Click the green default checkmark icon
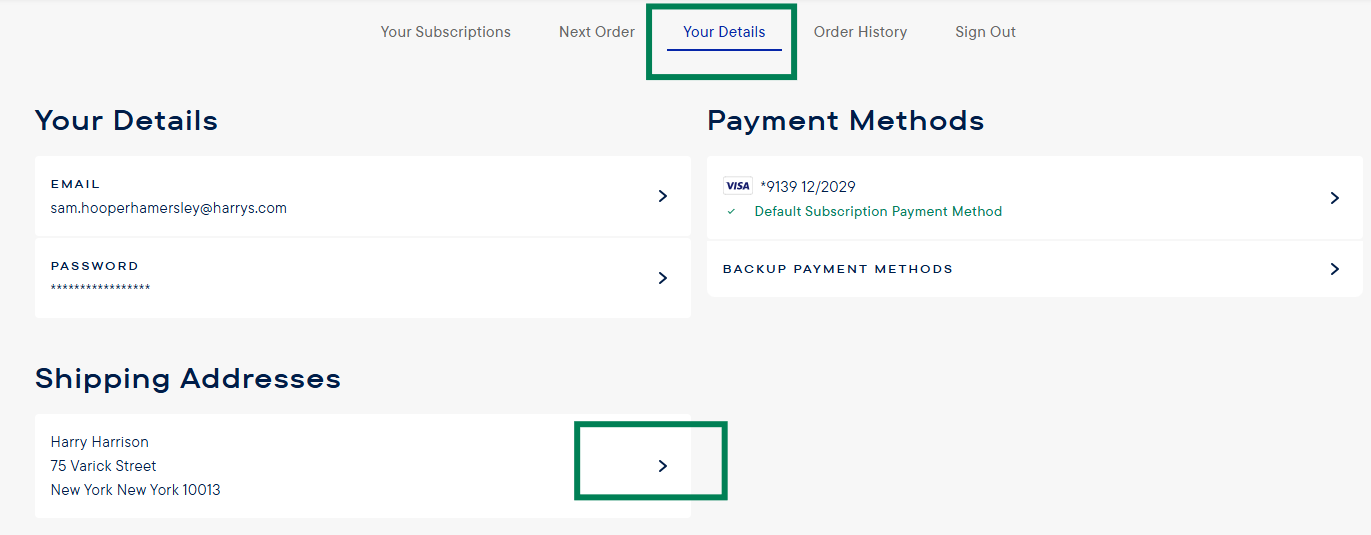 (x=731, y=212)
